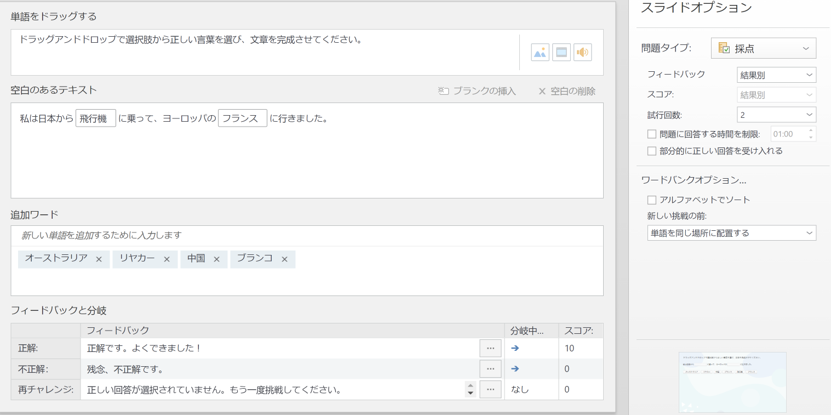Click the insert video icon
The width and height of the screenshot is (831, 415).
[x=561, y=52]
